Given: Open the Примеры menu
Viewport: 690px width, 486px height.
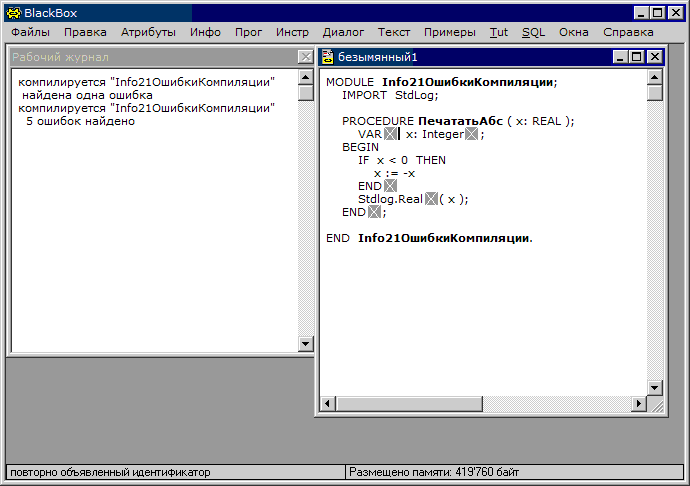Looking at the screenshot, I should click(x=450, y=32).
